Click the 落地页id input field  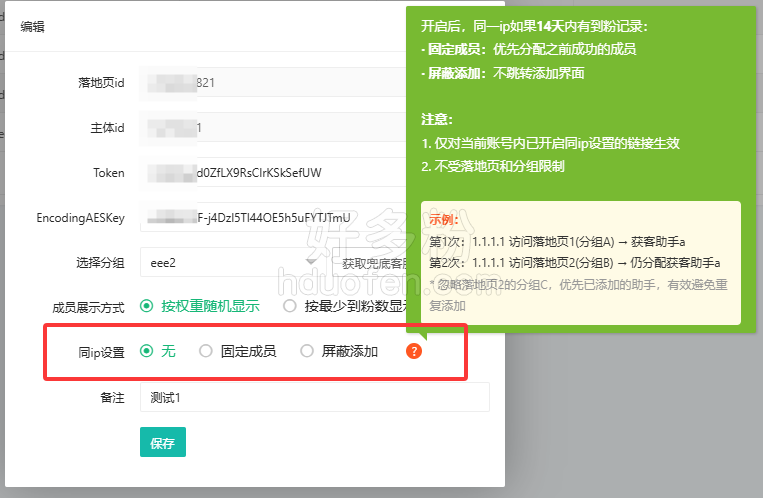coord(272,83)
